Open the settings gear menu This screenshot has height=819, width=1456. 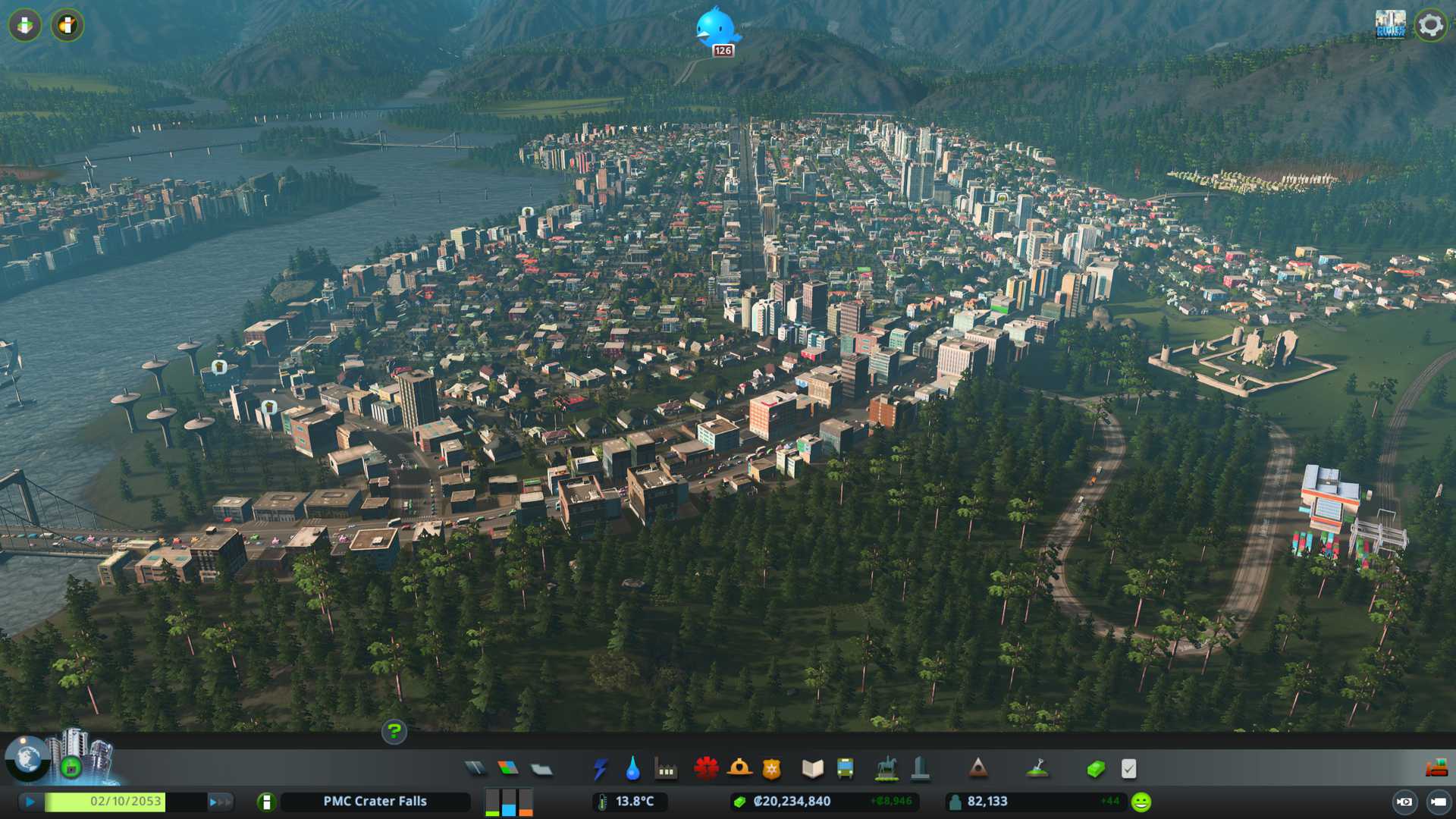tap(1430, 25)
